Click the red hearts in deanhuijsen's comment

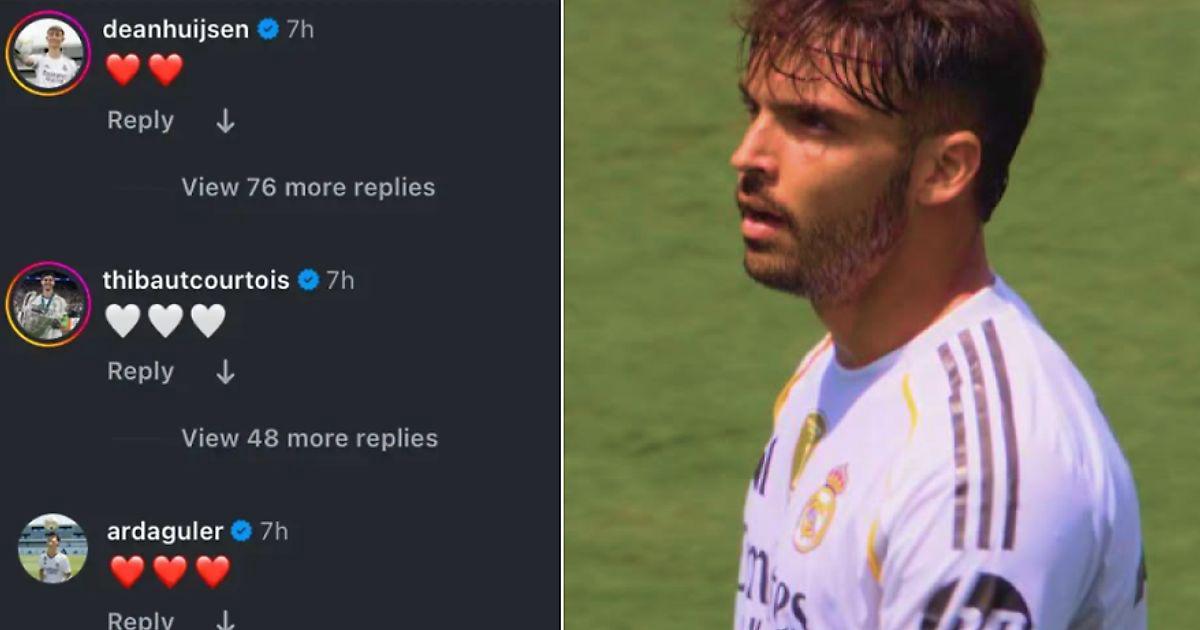144,70
